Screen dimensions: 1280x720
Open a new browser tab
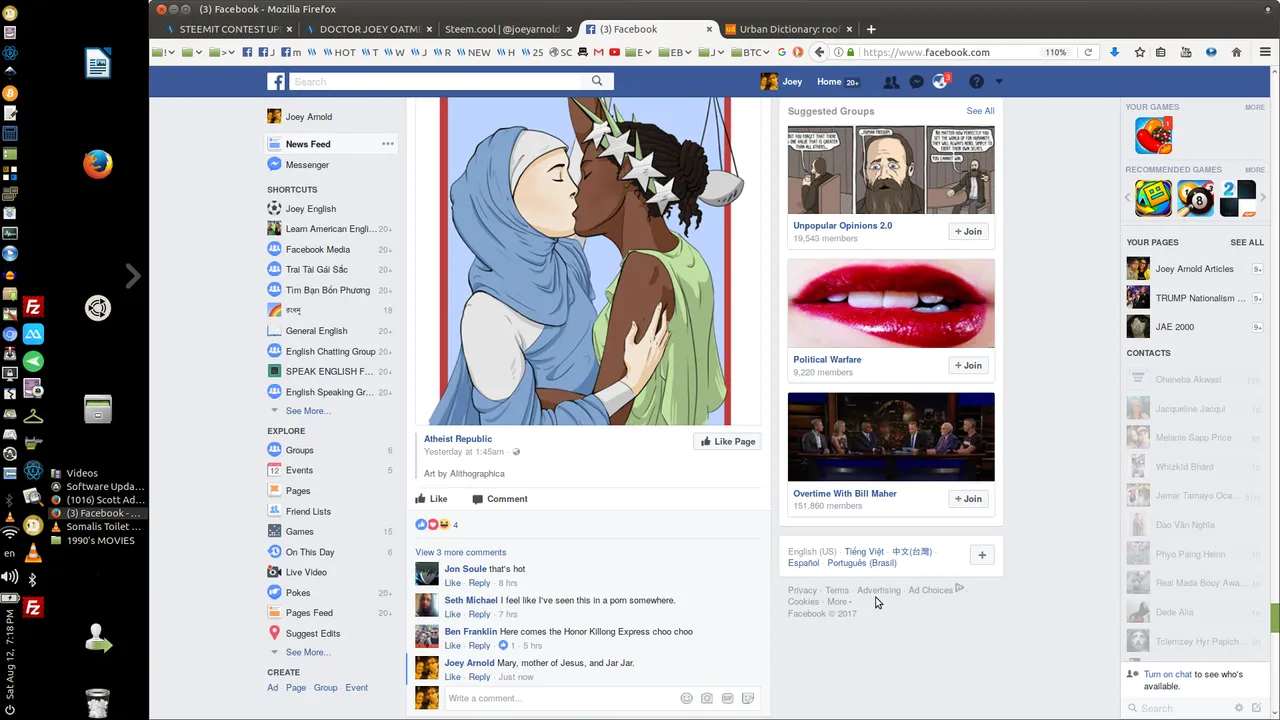click(871, 29)
